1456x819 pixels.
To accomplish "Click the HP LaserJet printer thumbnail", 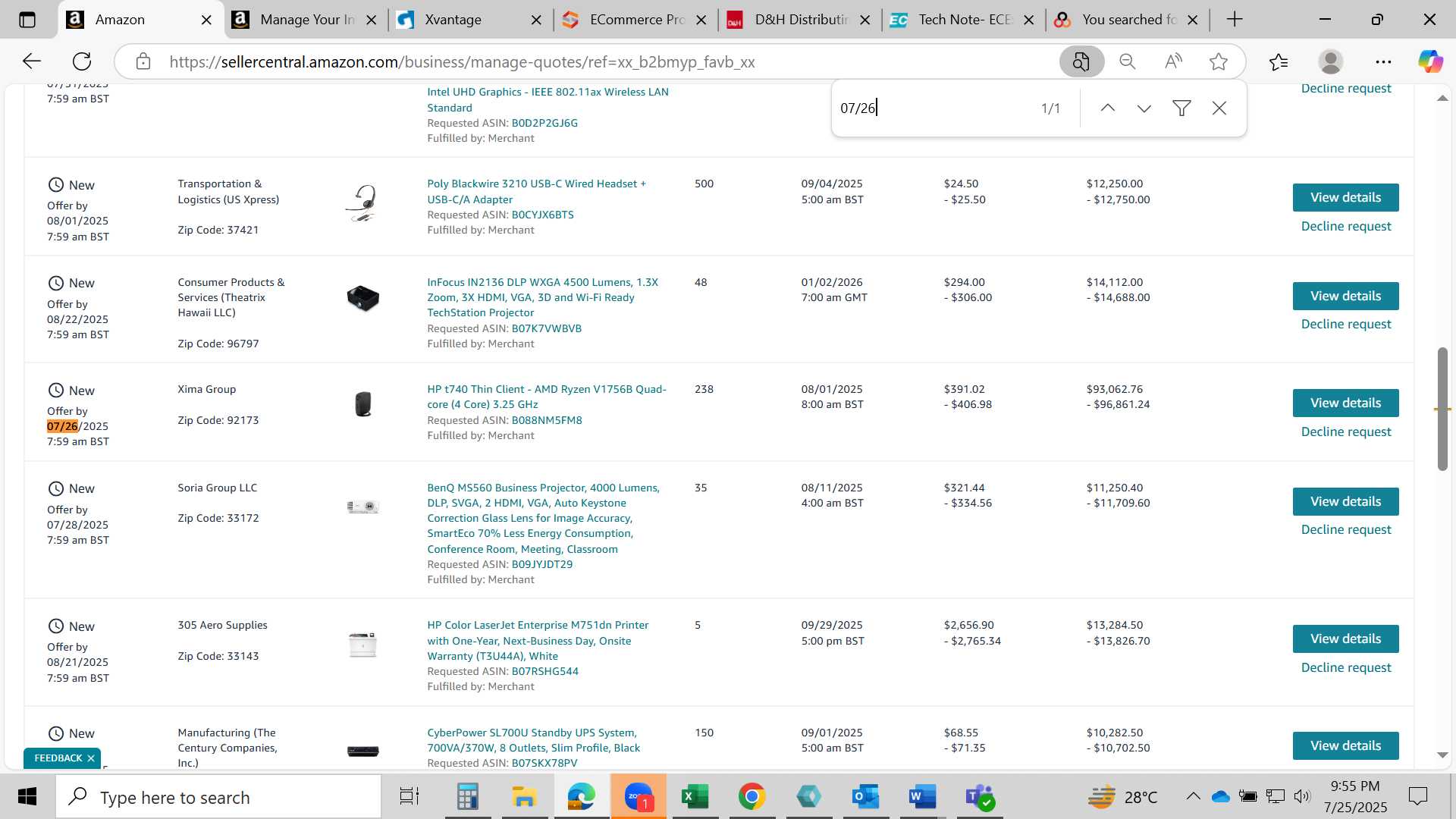I will (362, 645).
